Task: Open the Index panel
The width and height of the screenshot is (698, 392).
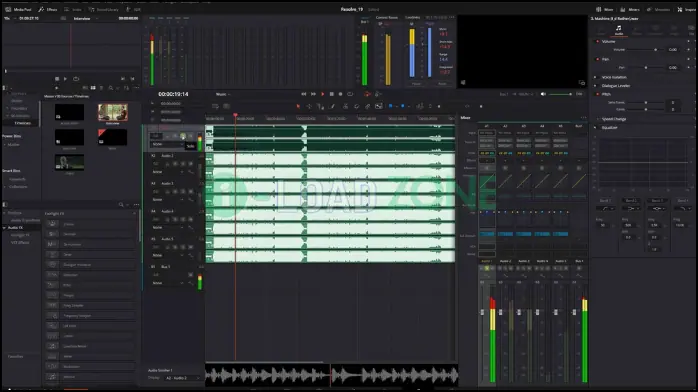Action: [x=73, y=9]
